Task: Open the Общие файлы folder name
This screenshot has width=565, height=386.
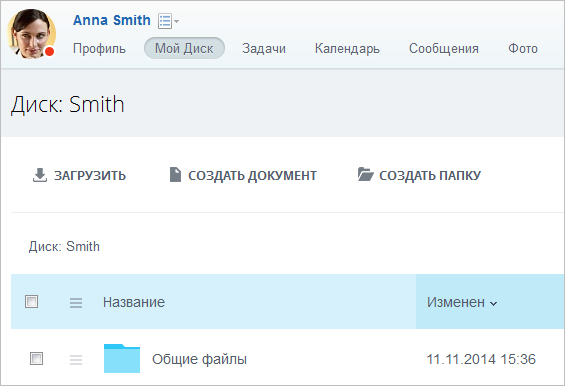Action: point(199,359)
